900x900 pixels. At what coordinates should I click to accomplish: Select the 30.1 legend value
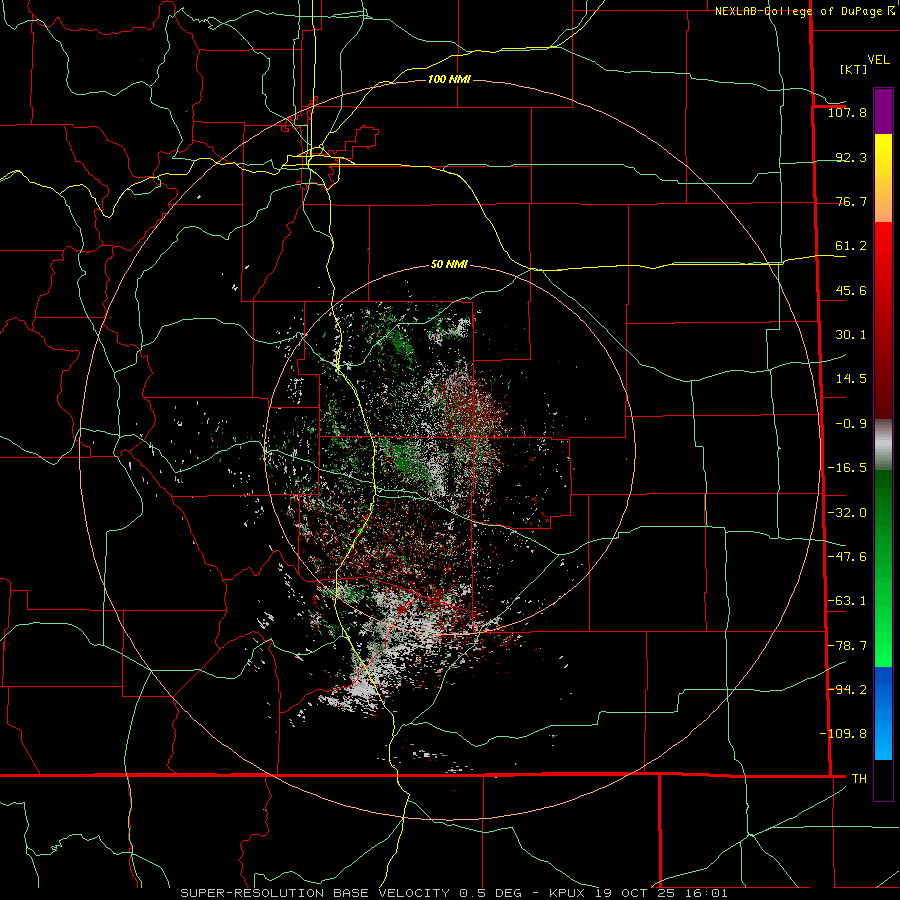click(x=851, y=335)
